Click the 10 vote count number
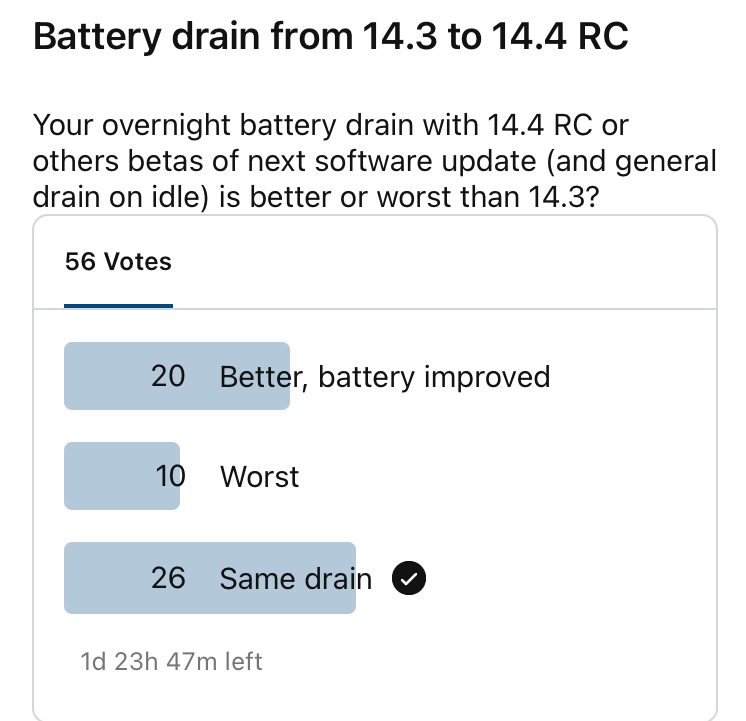The height and width of the screenshot is (721, 746). pyautogui.click(x=170, y=477)
